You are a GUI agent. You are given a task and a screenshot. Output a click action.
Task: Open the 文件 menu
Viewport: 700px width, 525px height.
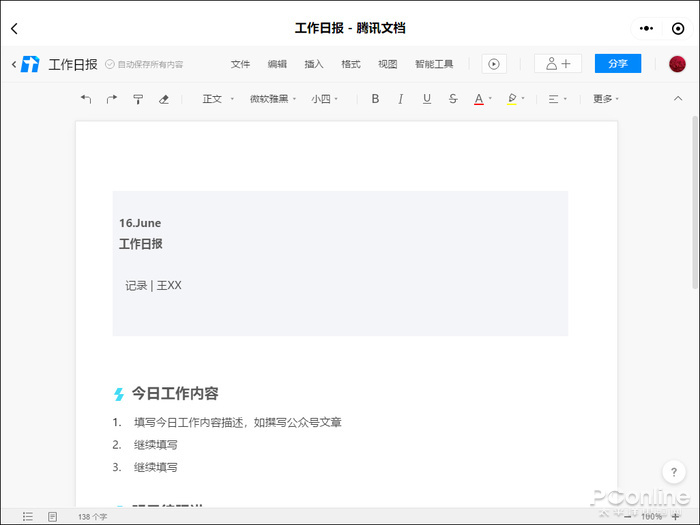[x=240, y=64]
